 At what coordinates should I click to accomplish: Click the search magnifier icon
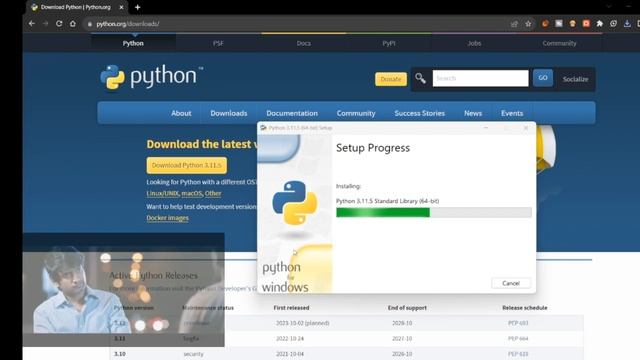tap(420, 78)
